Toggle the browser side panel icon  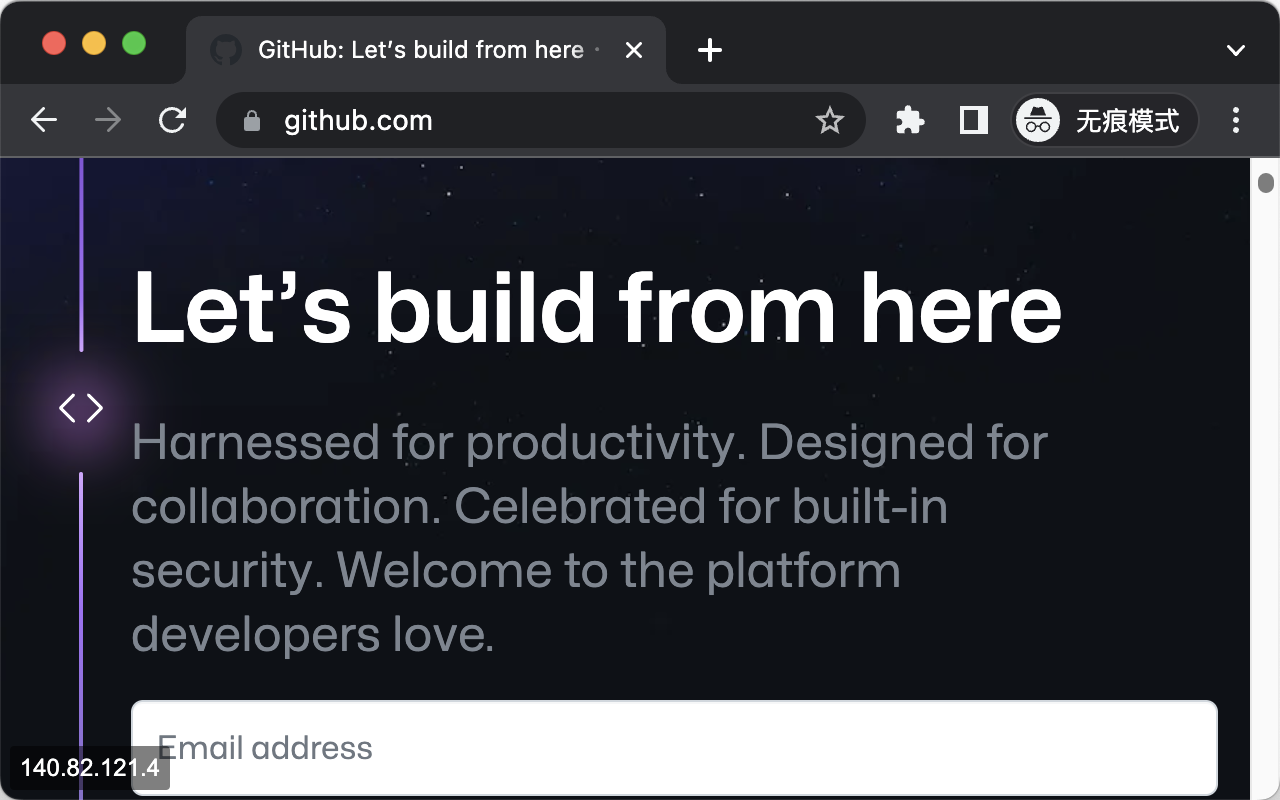[x=974, y=121]
